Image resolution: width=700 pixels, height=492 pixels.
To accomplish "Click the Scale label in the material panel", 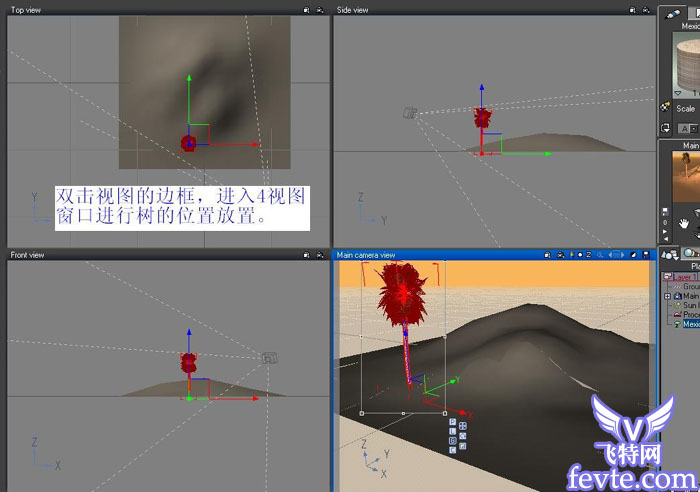I will pyautogui.click(x=685, y=108).
